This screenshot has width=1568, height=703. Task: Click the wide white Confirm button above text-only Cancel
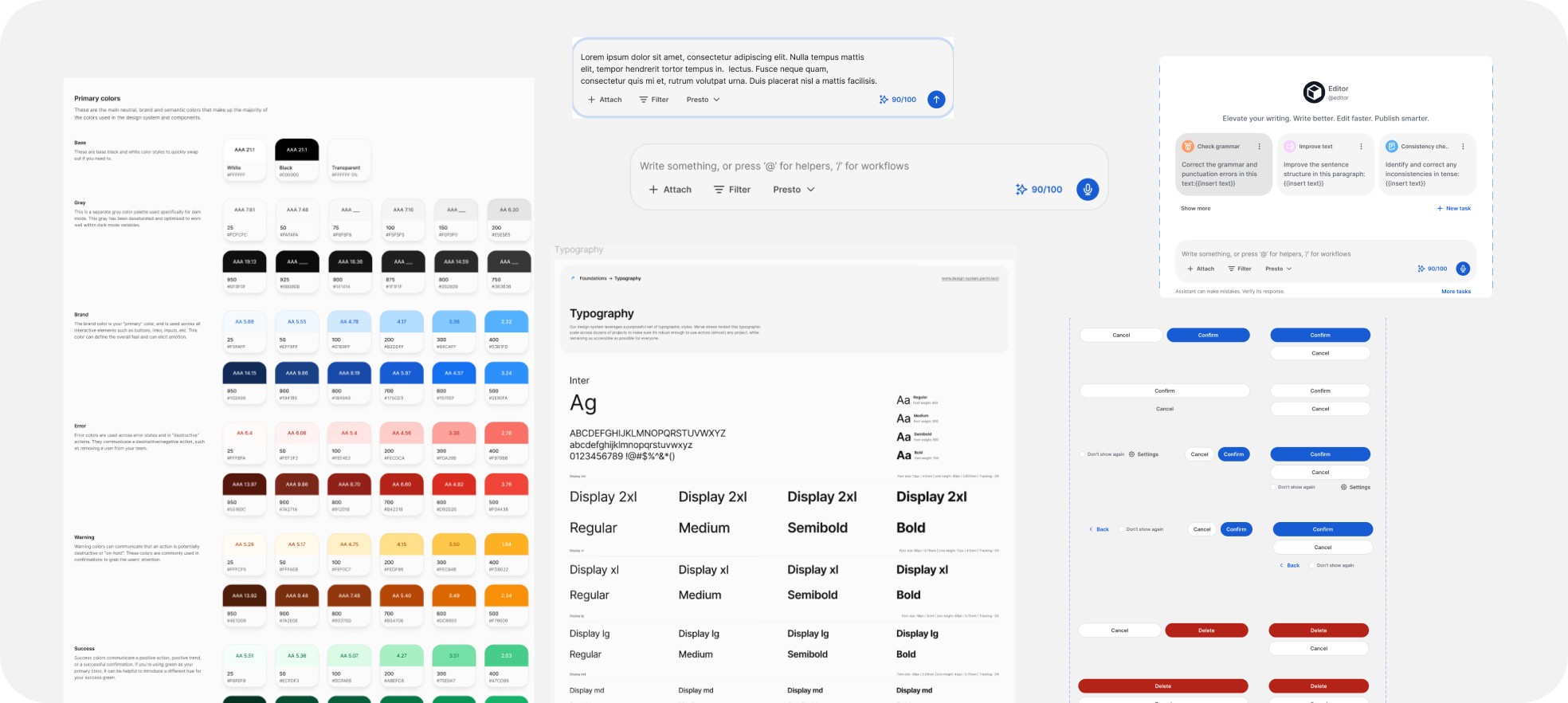(1165, 391)
